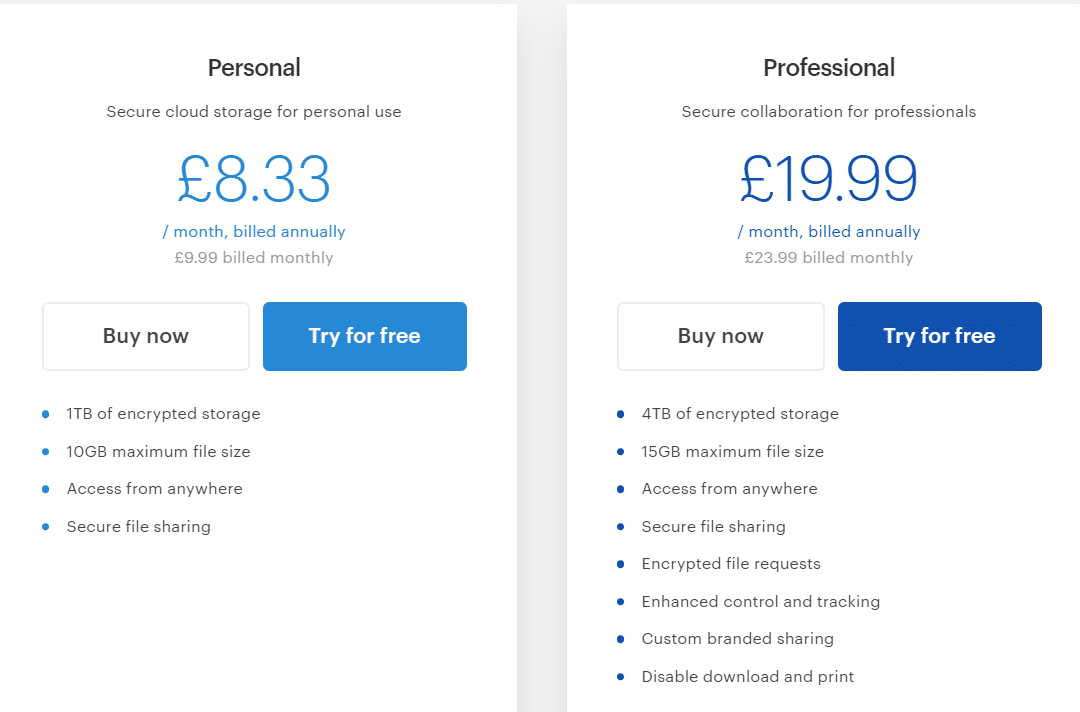
Task: Click Custom branded sharing feature
Action: coord(737,639)
